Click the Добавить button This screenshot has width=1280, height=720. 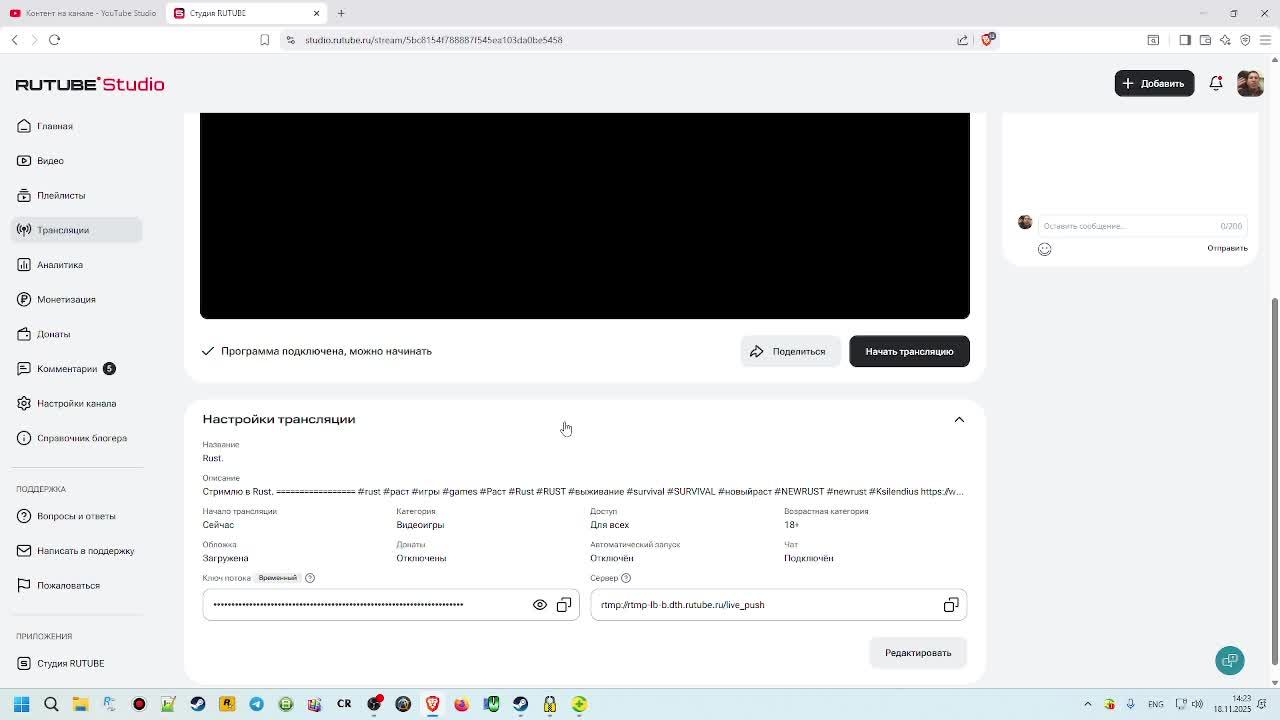tap(1154, 84)
